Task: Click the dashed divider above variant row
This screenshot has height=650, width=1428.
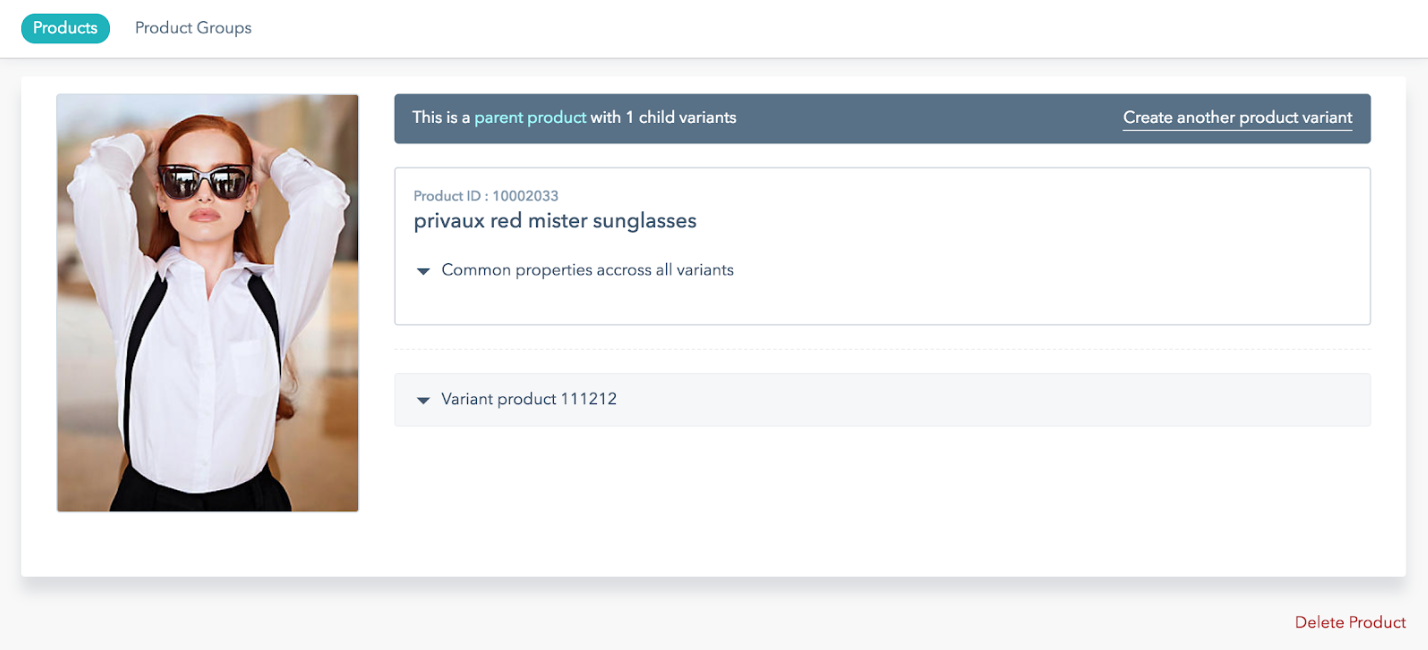Action: pos(882,349)
